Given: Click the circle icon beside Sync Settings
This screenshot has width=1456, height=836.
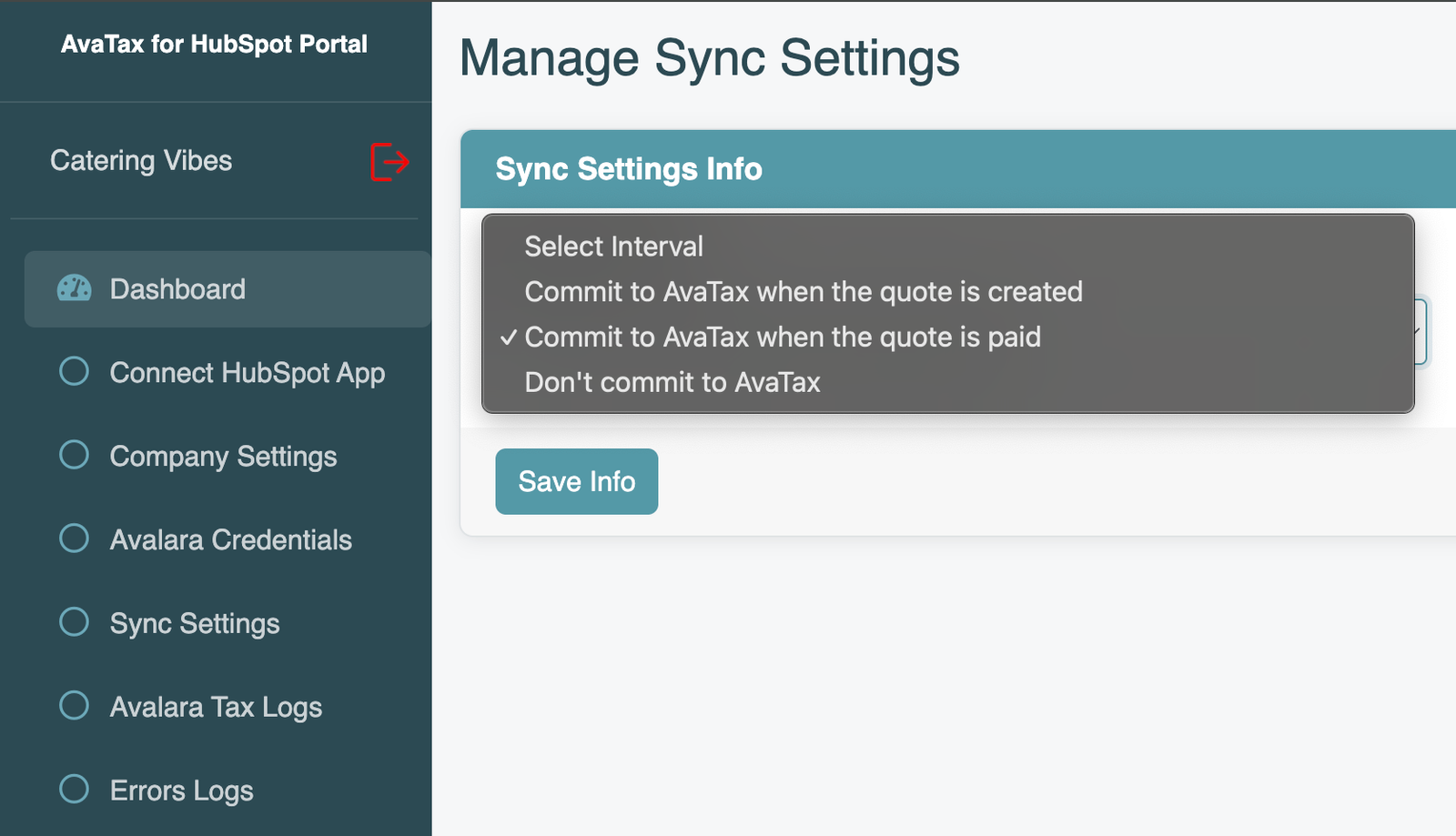Looking at the screenshot, I should pyautogui.click(x=74, y=622).
